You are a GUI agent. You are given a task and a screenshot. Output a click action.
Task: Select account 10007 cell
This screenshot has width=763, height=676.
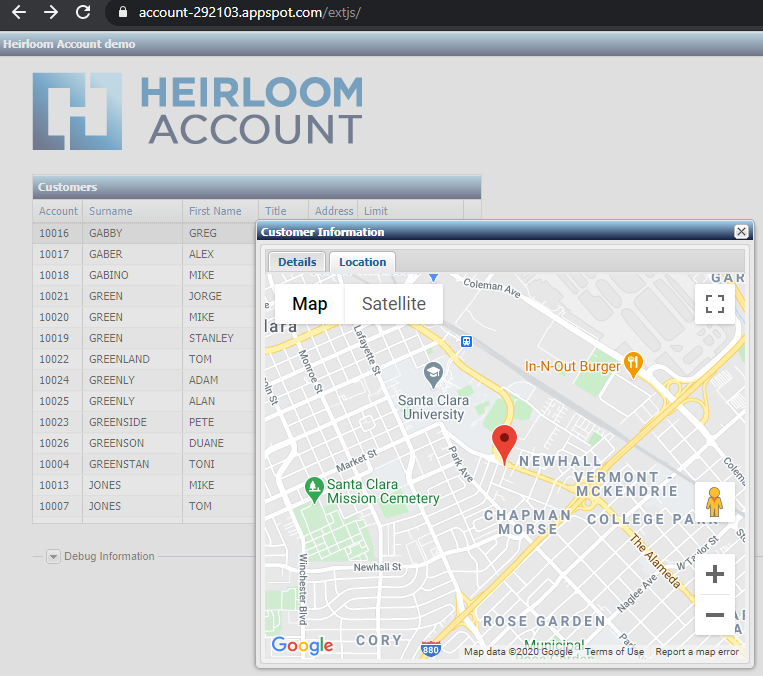(x=58, y=506)
